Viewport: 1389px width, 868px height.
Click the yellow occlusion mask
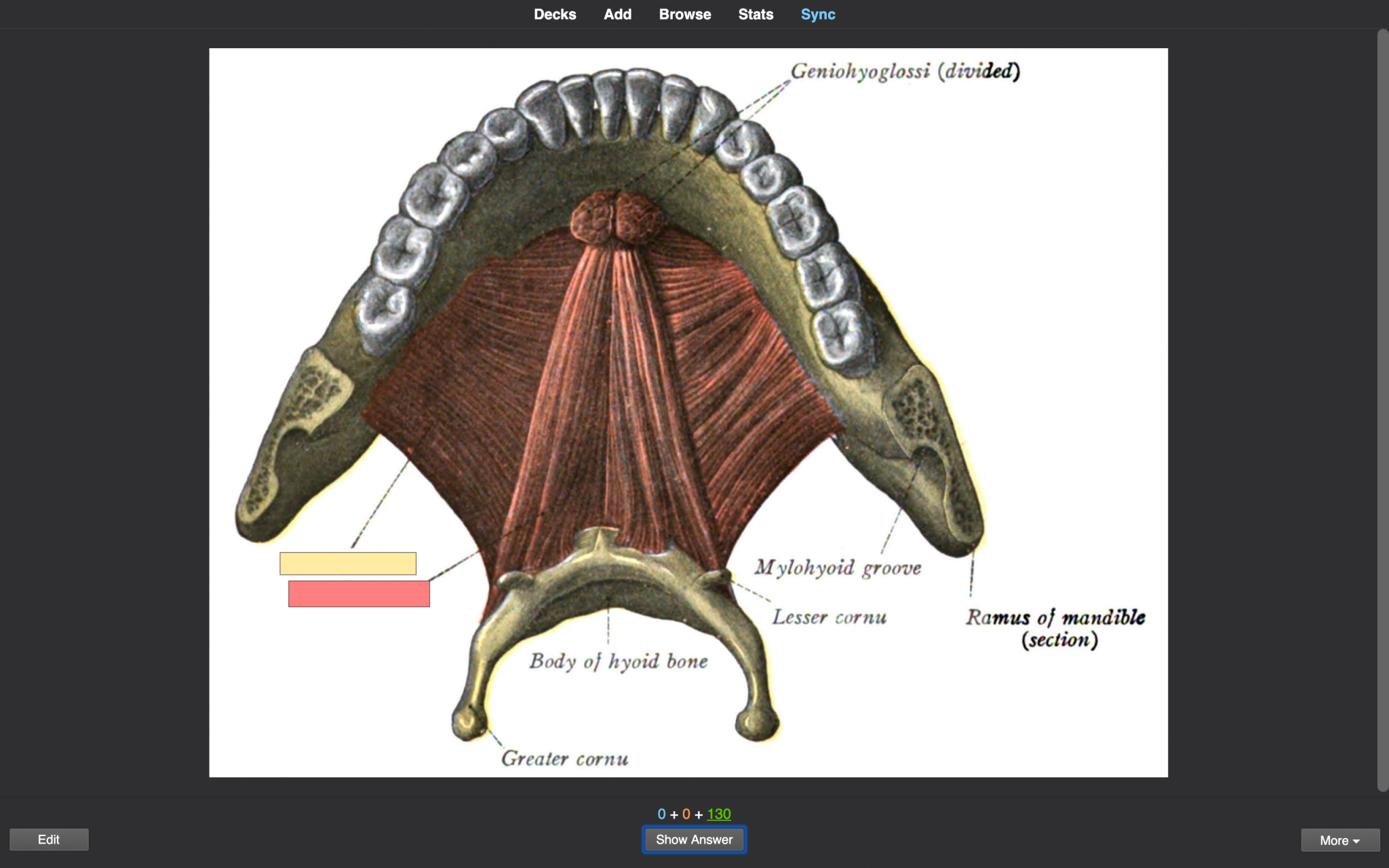tap(348, 564)
